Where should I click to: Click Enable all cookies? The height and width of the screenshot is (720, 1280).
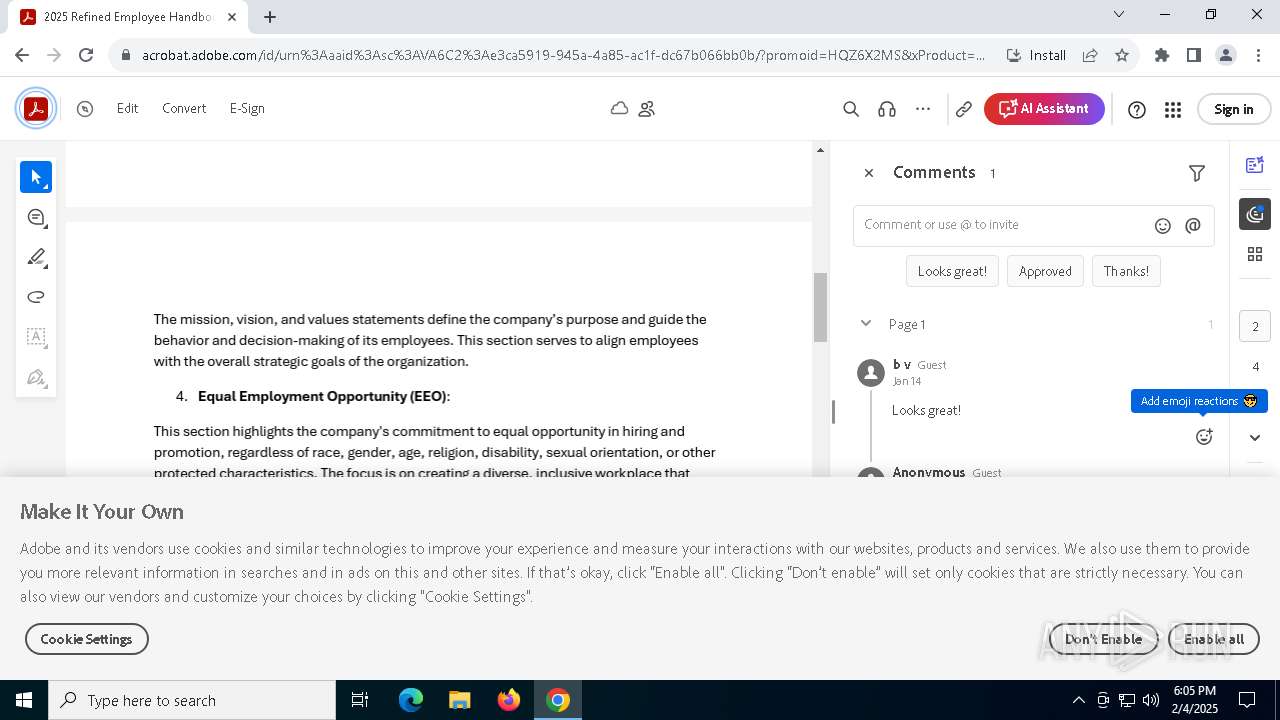click(x=1214, y=639)
